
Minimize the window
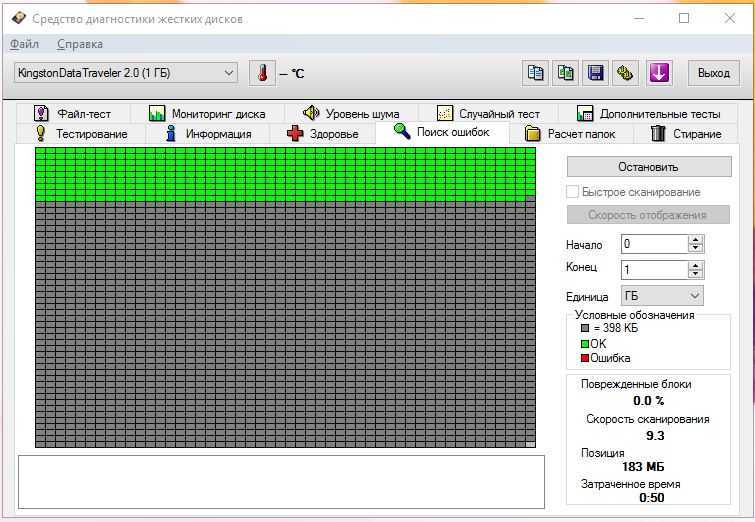coord(639,19)
